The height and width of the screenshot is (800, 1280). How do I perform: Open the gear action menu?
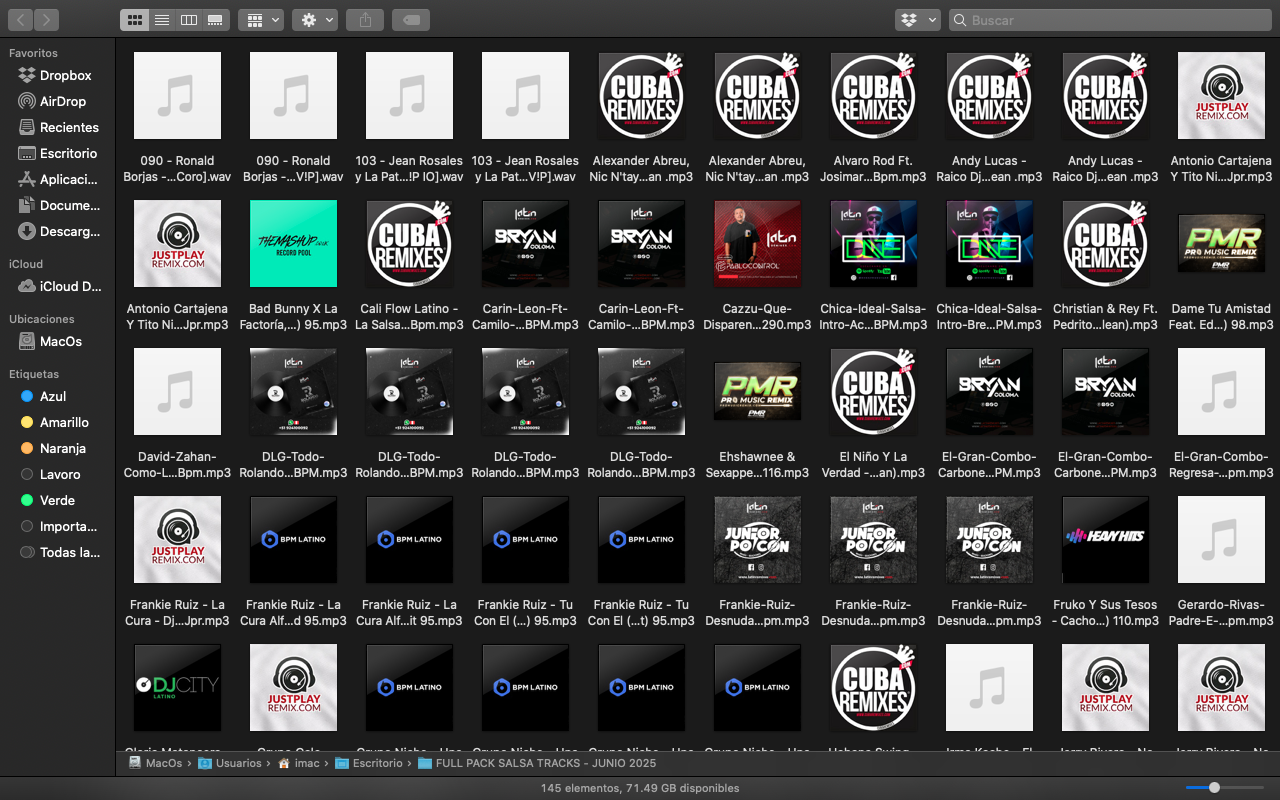point(315,20)
